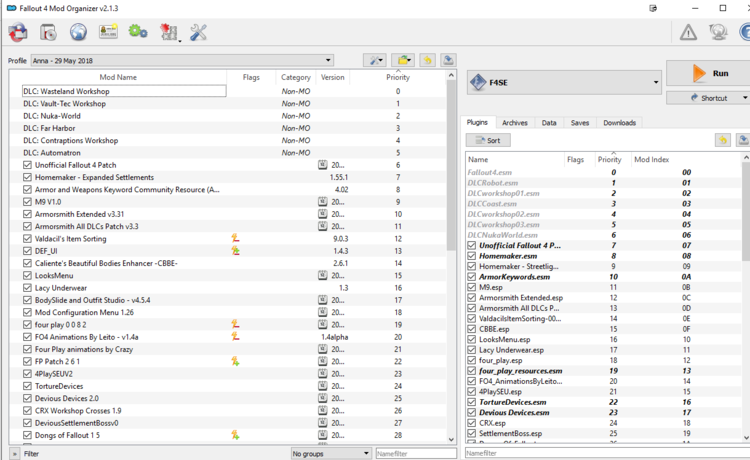The height and width of the screenshot is (460, 750).
Task: Sort mods by Priority column header
Action: 398,77
